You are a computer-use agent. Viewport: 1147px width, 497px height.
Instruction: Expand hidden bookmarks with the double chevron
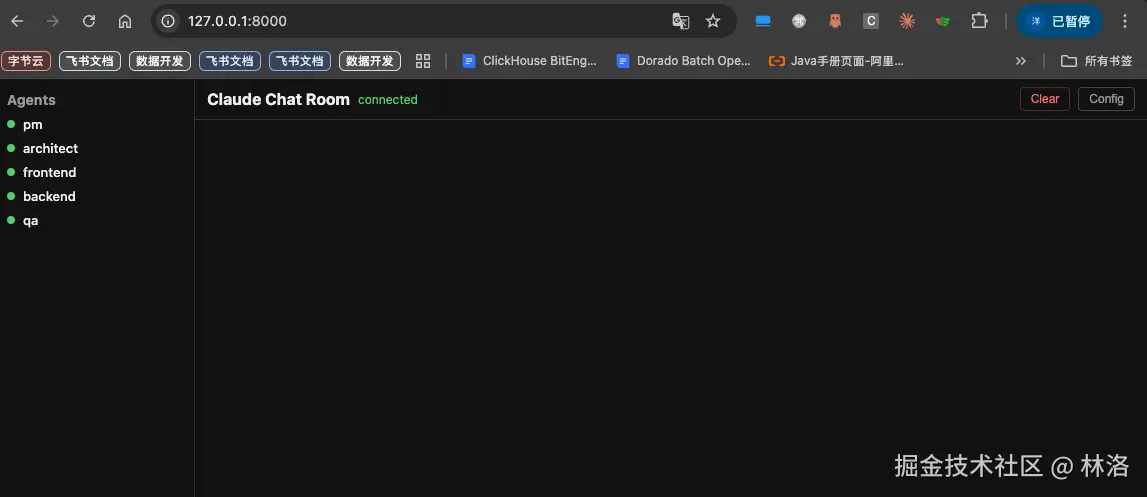1020,61
